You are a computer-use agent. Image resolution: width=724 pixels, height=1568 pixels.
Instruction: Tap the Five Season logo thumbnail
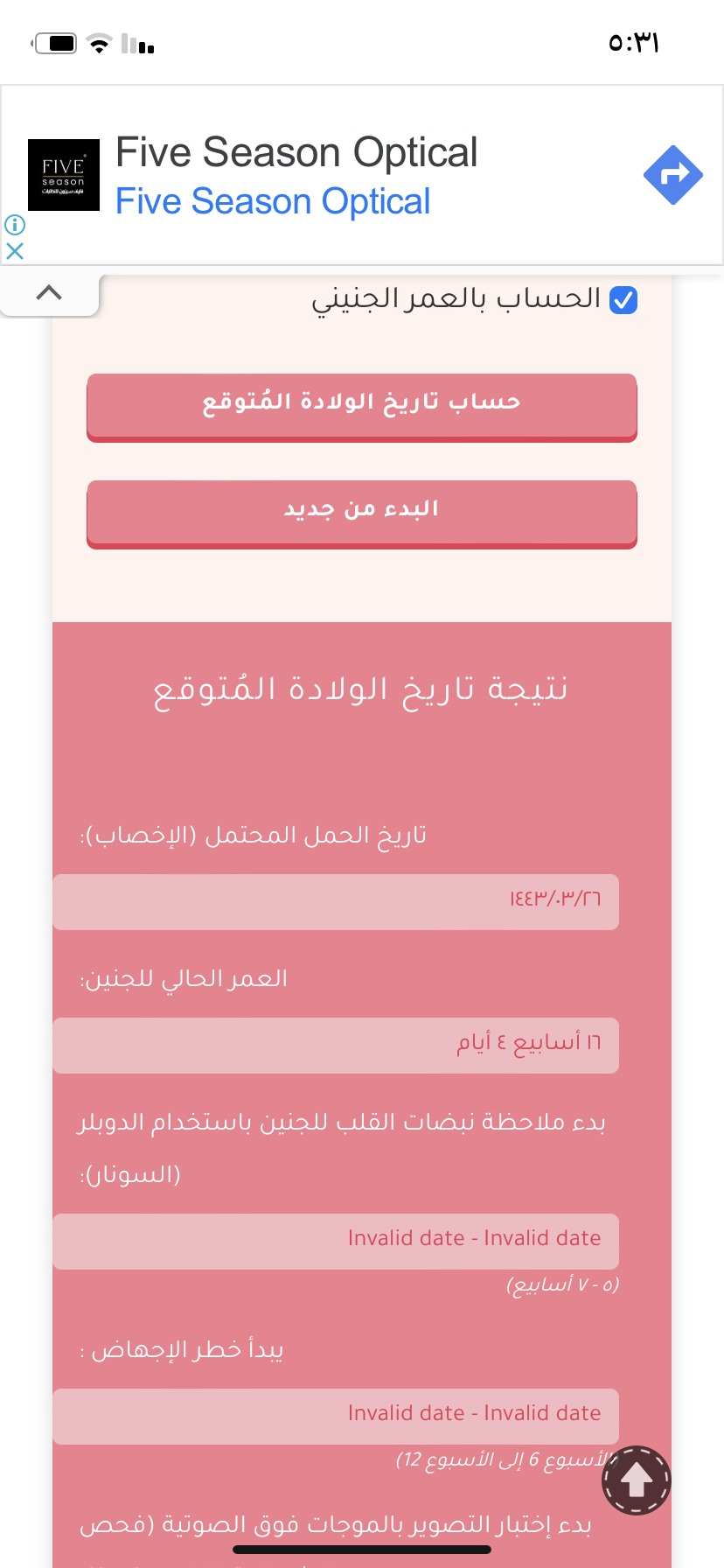tap(64, 175)
